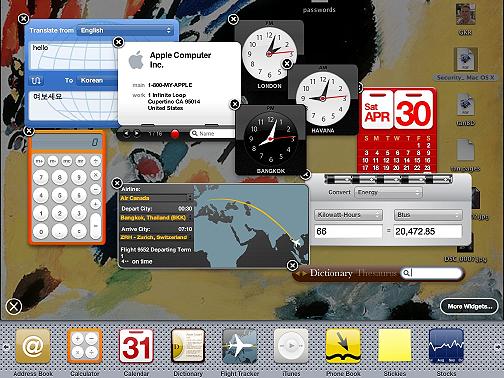
Task: Click the 20,472.85 result field
Action: click(428, 231)
